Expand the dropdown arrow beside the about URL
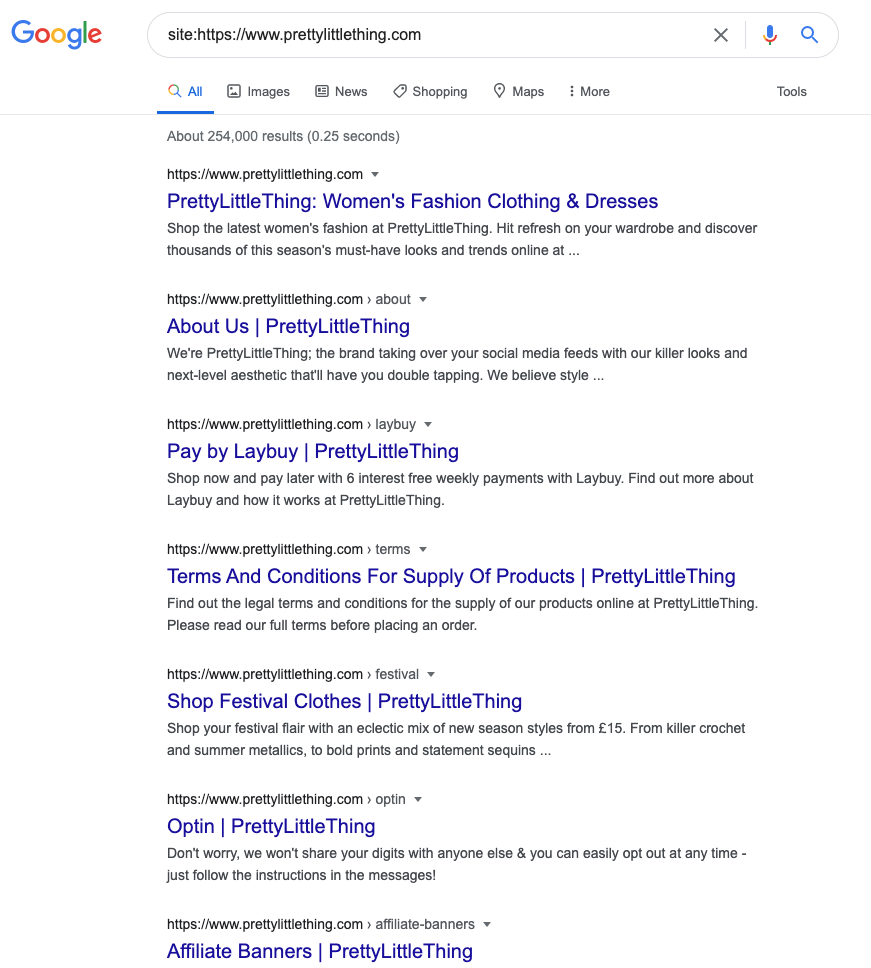Image resolution: width=871 pixels, height=968 pixels. (x=423, y=299)
